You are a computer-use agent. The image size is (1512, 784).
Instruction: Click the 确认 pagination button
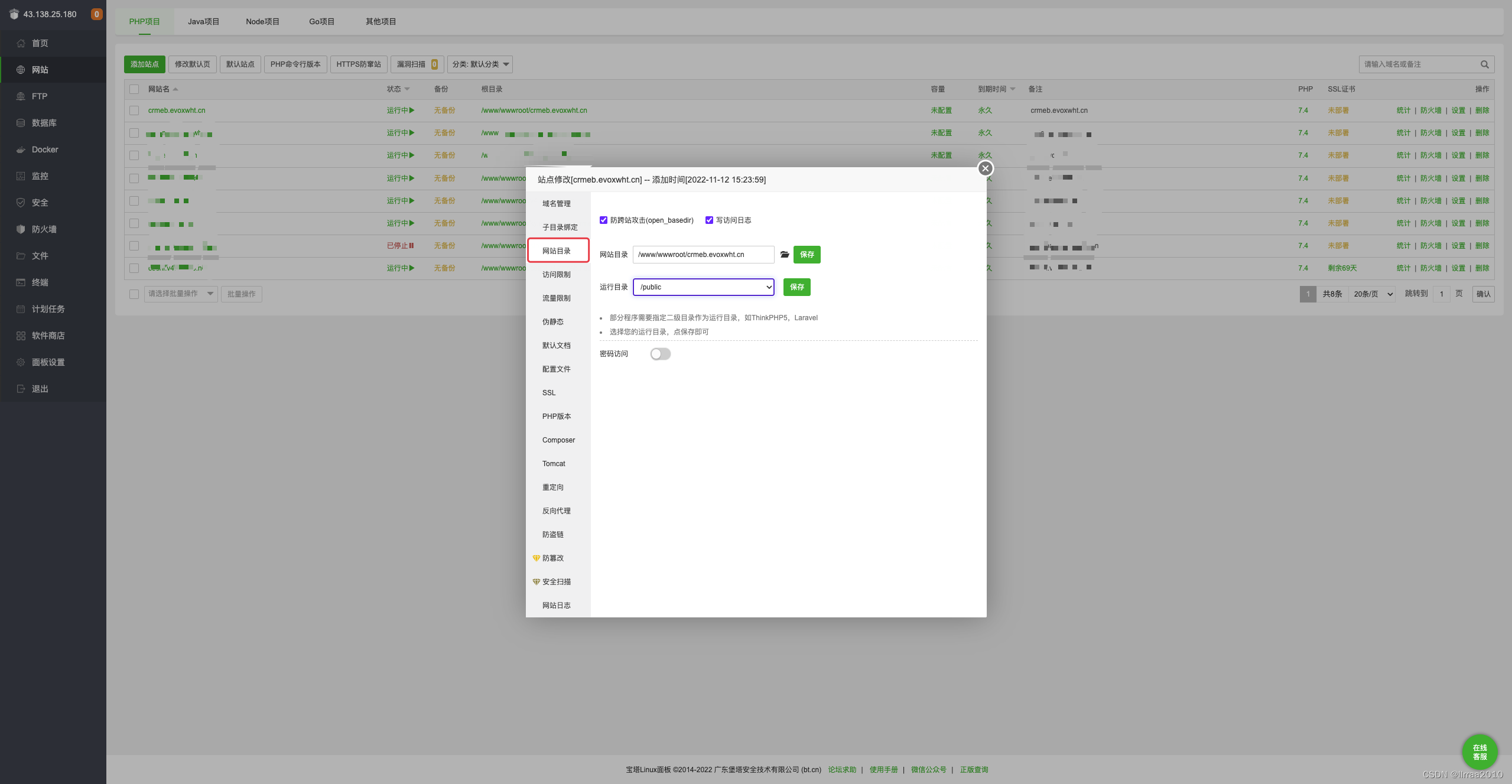click(1483, 294)
